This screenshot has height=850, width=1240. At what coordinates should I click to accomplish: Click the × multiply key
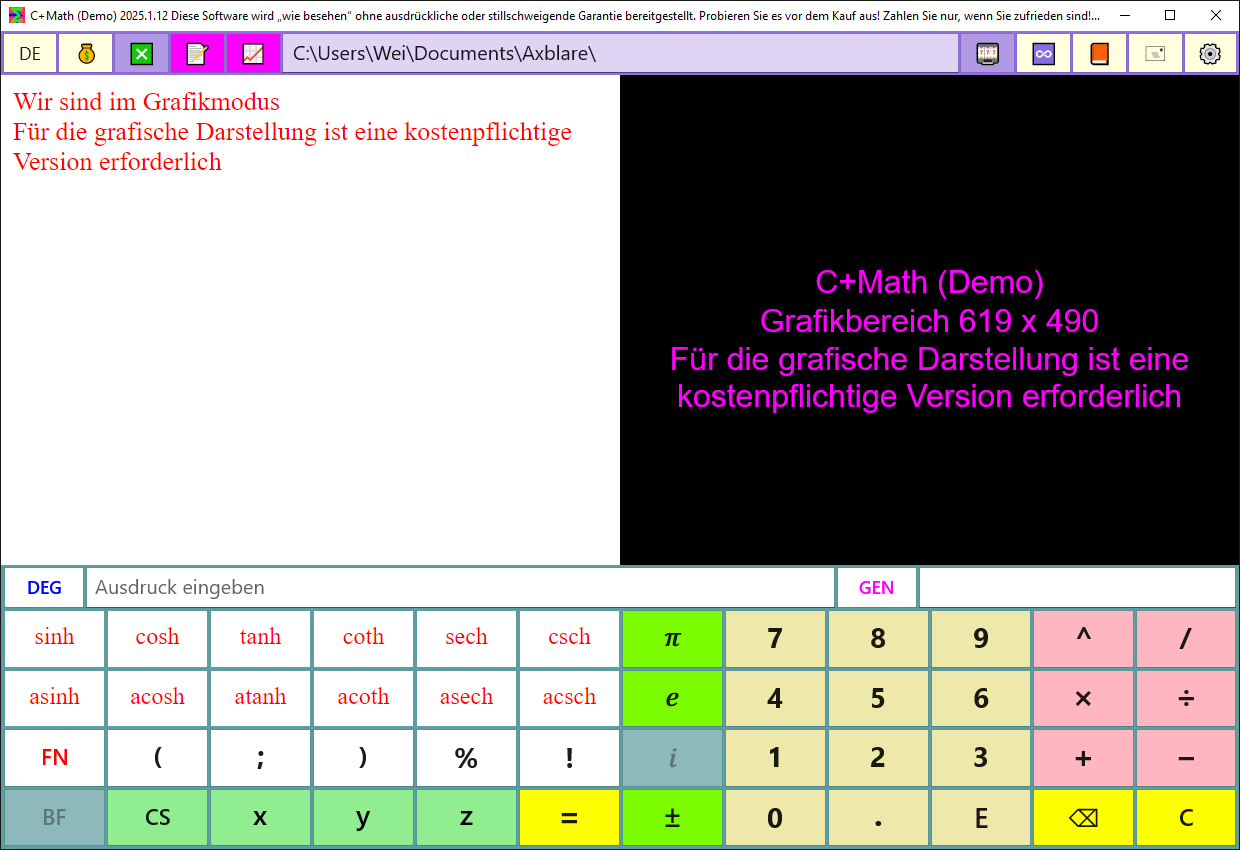pyautogui.click(x=1083, y=698)
